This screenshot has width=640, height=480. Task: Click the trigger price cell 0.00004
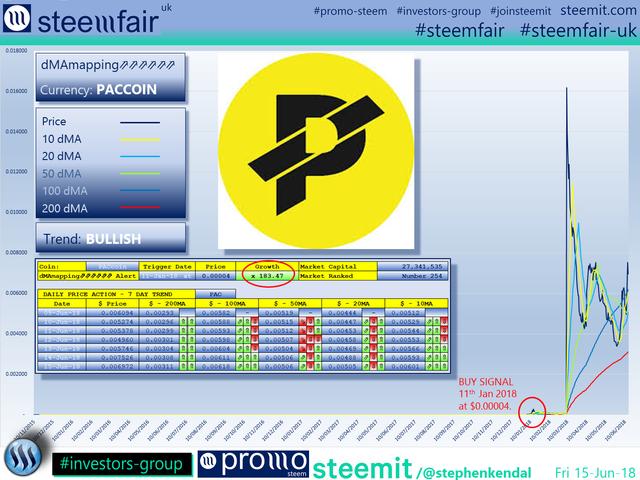(216, 276)
